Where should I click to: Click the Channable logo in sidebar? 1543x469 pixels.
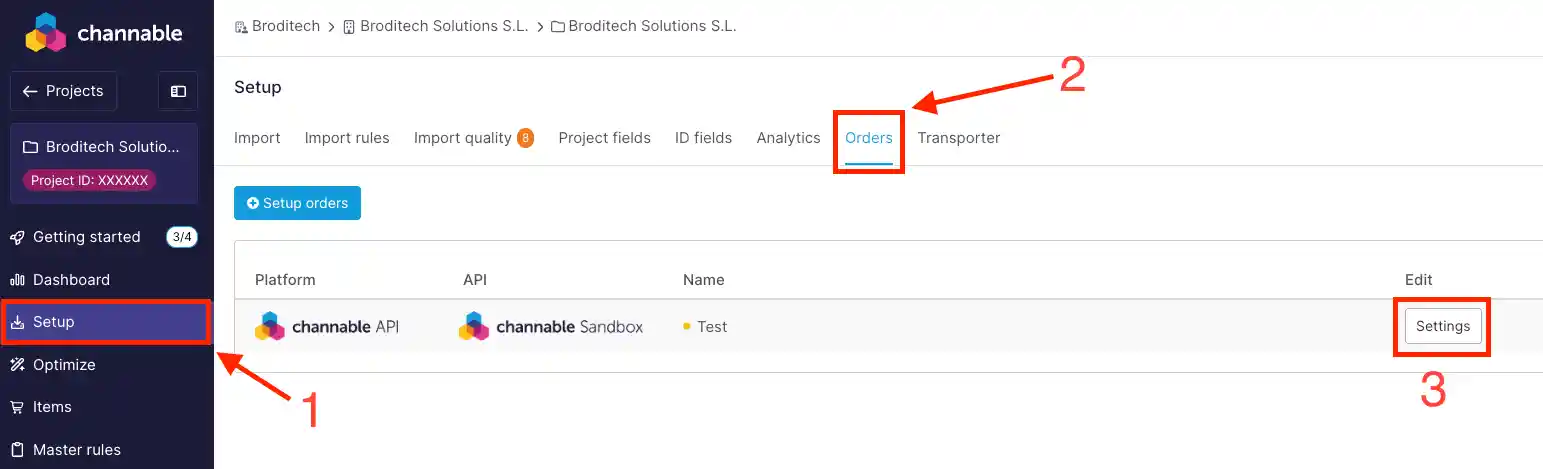pyautogui.click(x=103, y=32)
